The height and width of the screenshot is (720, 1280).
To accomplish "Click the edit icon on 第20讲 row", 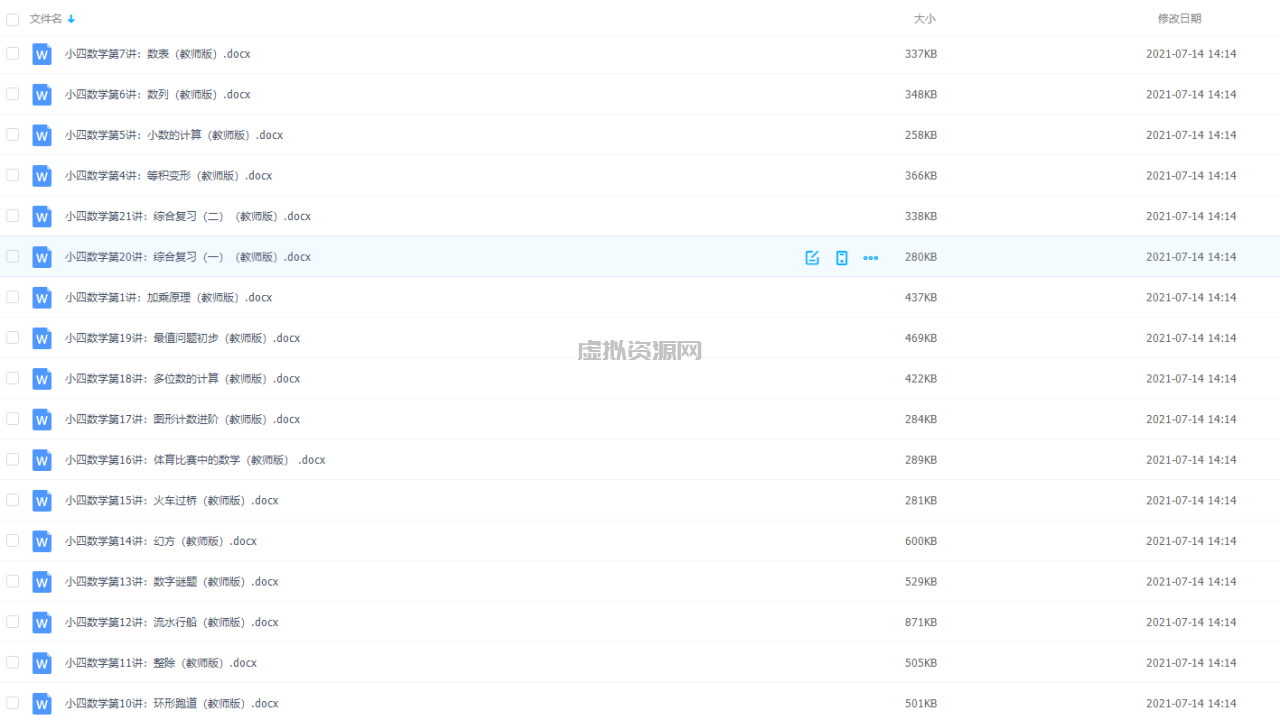I will tap(812, 257).
